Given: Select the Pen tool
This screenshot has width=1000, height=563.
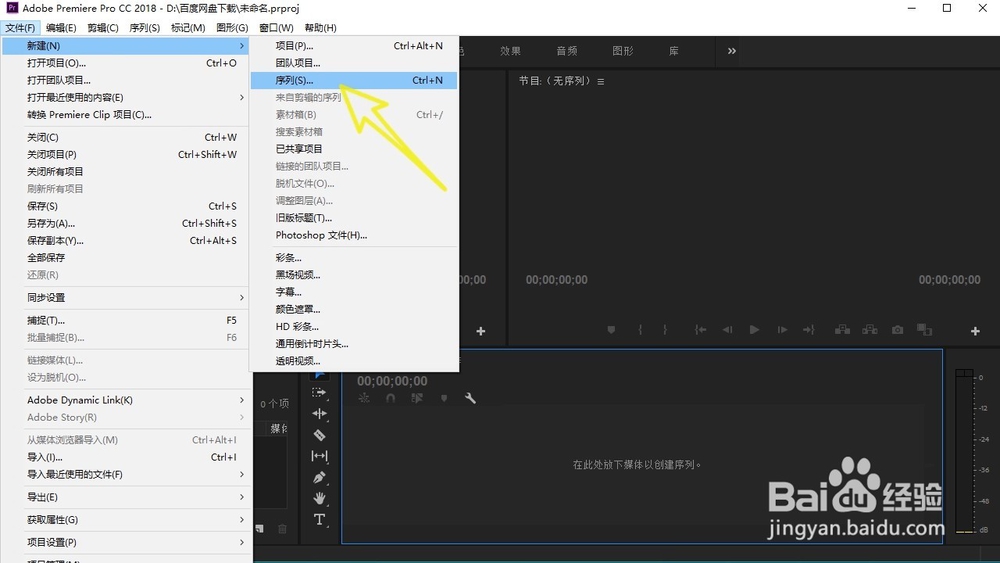Looking at the screenshot, I should 319,478.
